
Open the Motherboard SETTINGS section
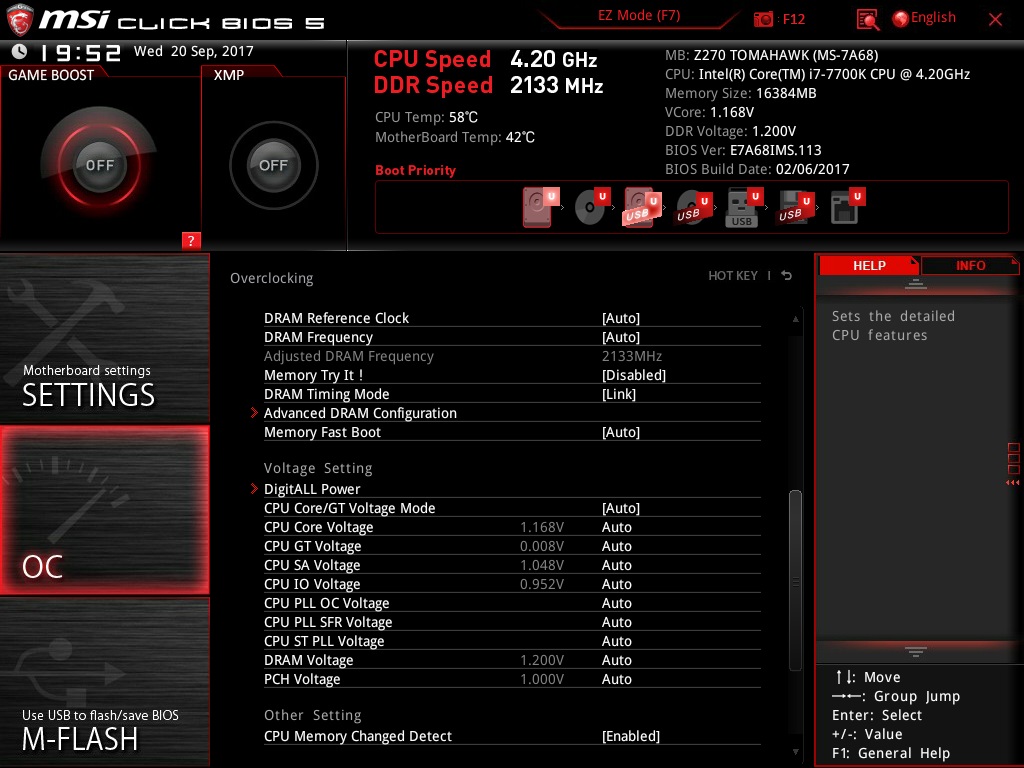pyautogui.click(x=104, y=340)
